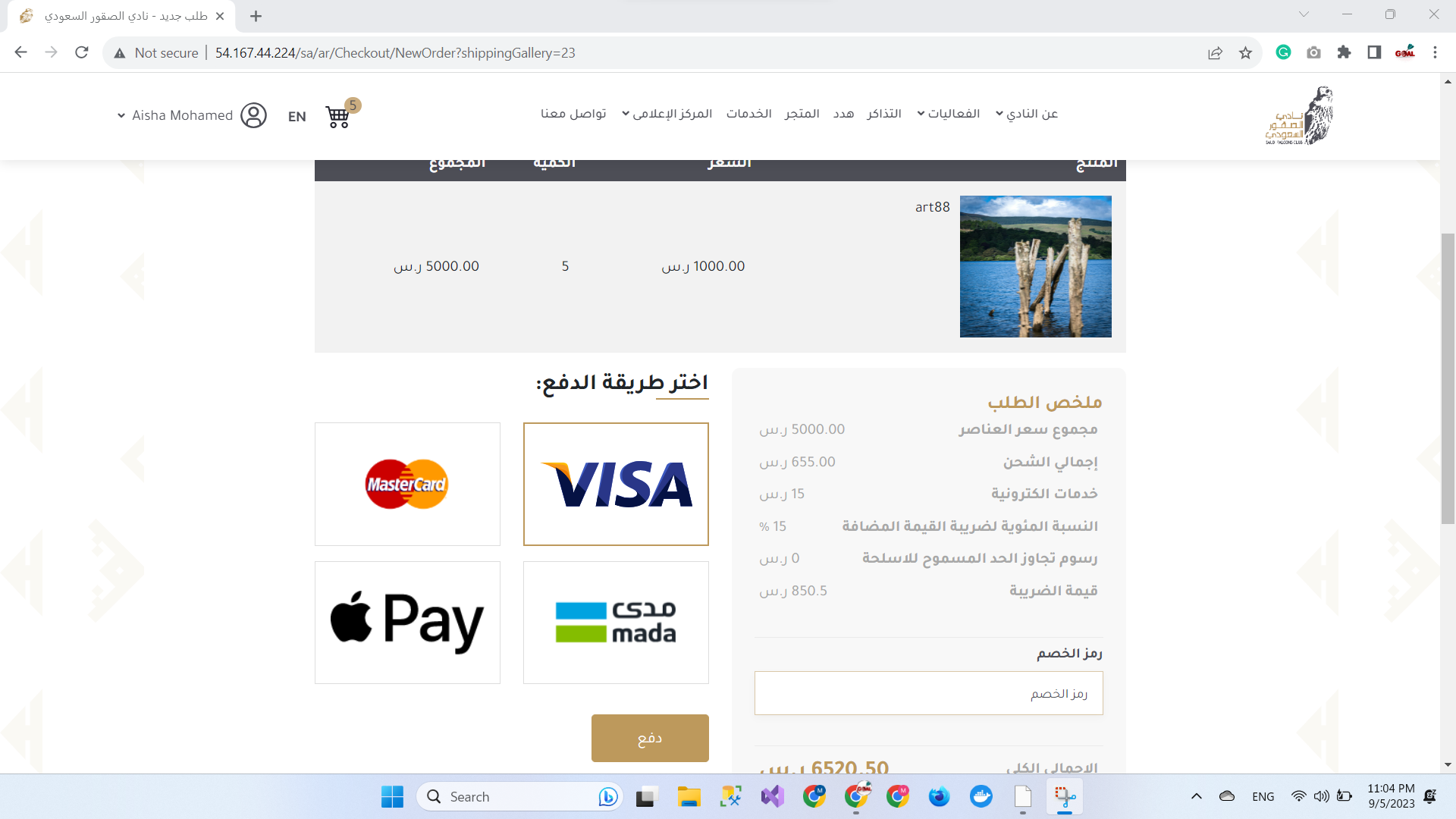The image size is (1456, 819).
Task: Open the shopping cart icon
Action: coord(338,117)
